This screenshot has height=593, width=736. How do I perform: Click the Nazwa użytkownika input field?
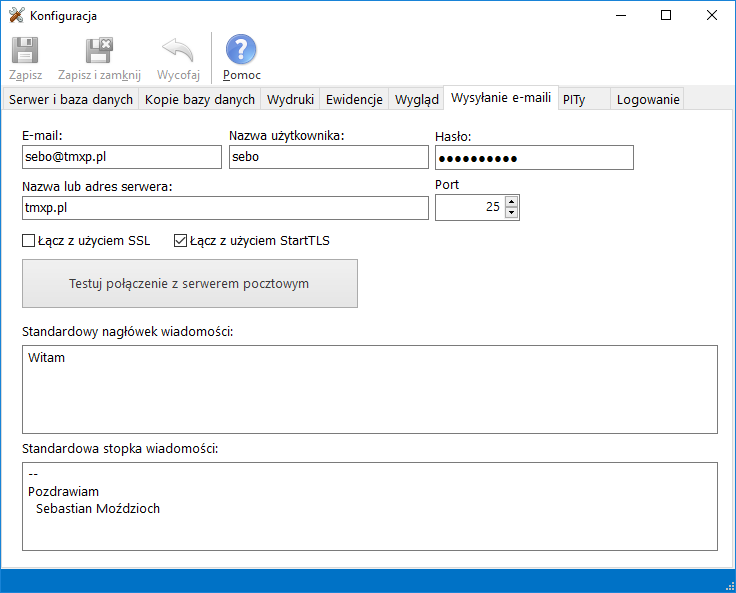(x=329, y=157)
